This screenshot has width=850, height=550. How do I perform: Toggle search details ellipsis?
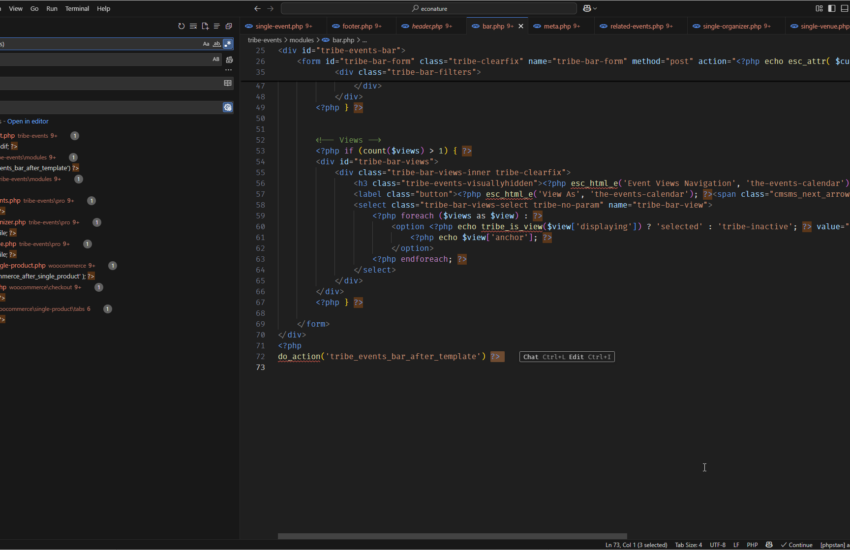tap(228, 70)
